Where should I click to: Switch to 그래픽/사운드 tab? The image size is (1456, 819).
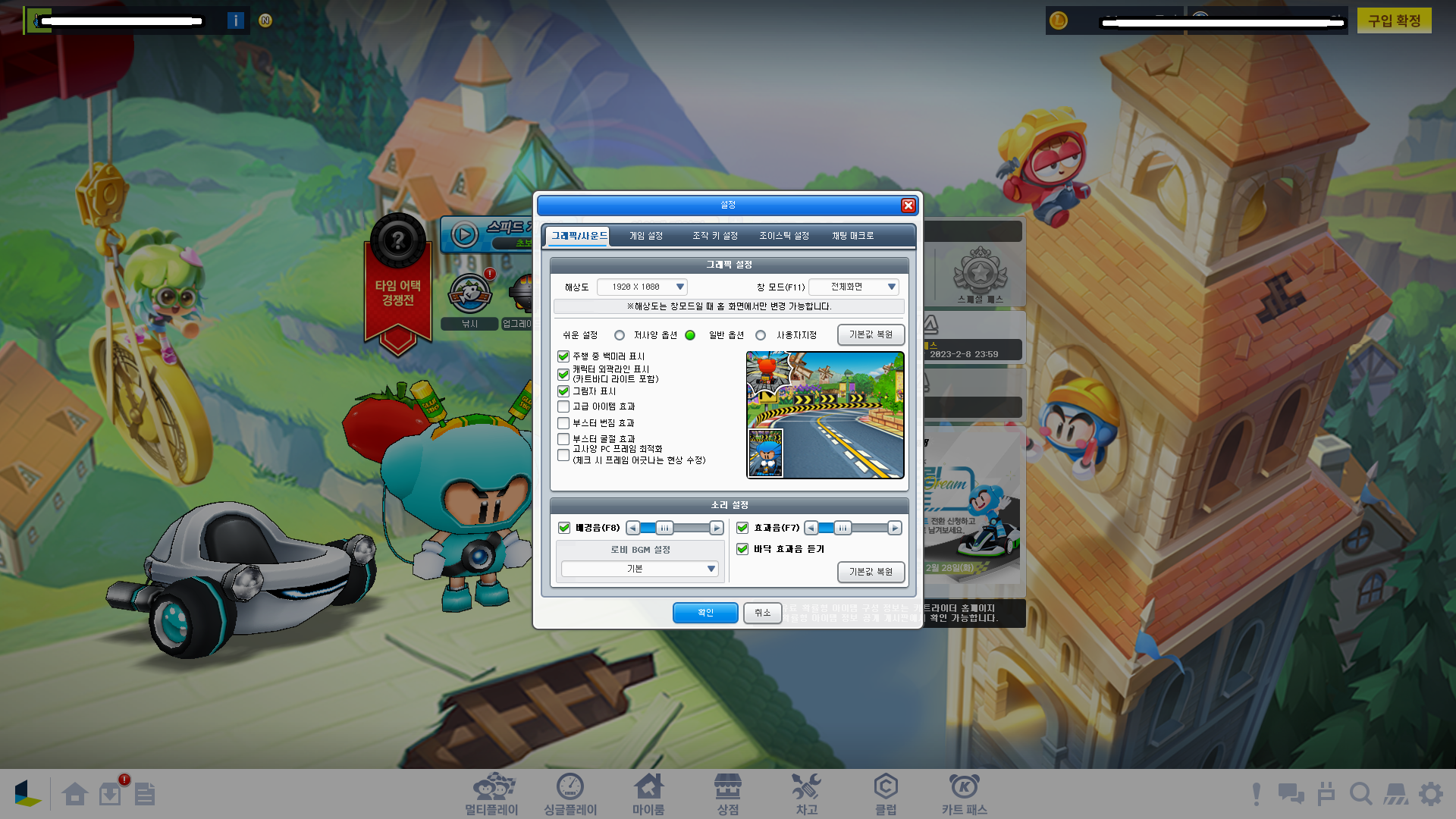(579, 236)
